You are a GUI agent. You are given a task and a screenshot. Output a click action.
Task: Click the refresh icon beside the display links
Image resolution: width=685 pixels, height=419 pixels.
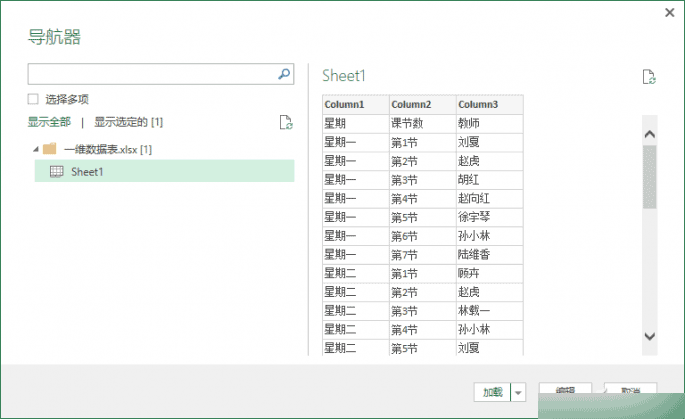286,122
